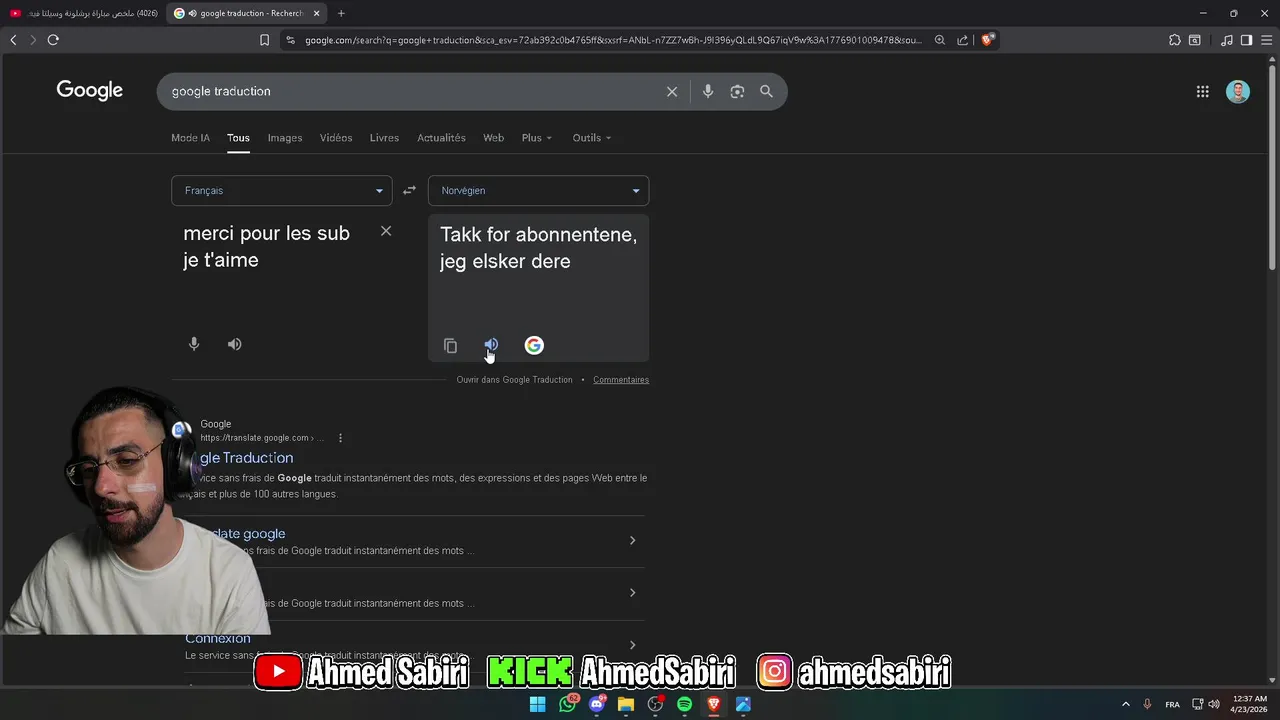Go to the Google logo homepage
Image resolution: width=1280 pixels, height=720 pixels.
[x=90, y=90]
